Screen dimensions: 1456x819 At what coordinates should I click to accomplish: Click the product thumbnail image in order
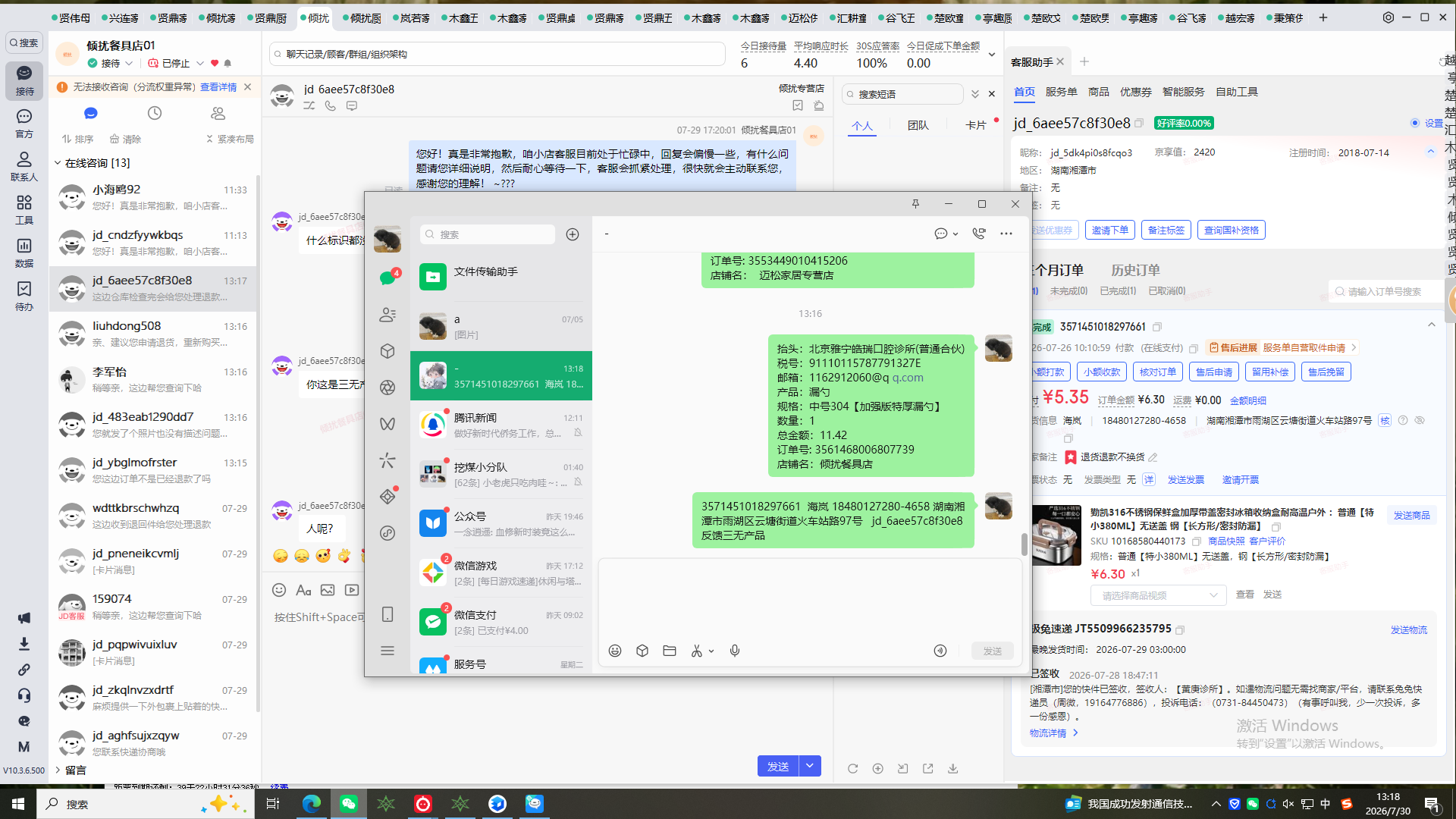(1056, 535)
